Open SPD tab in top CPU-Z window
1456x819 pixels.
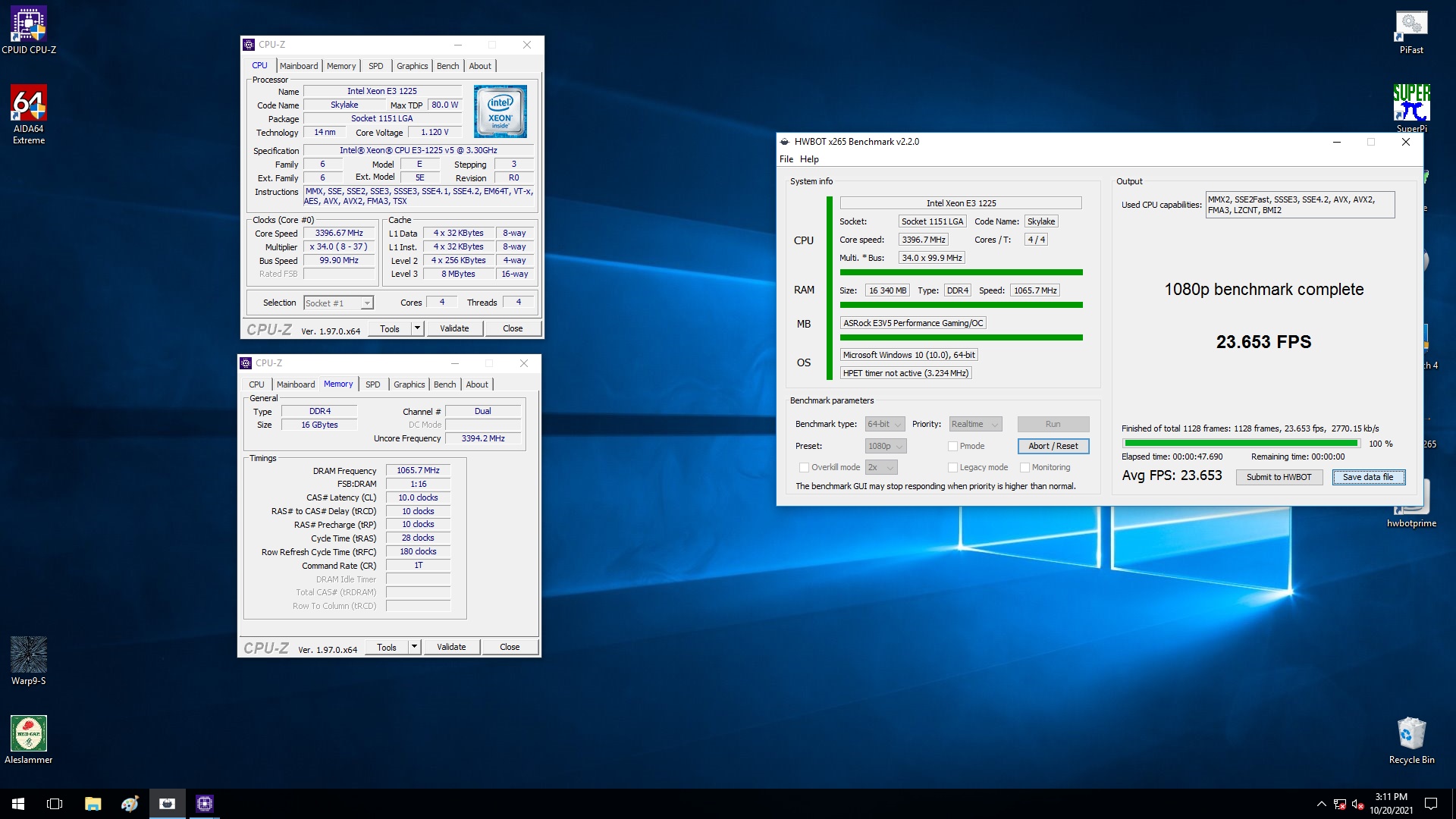point(376,66)
